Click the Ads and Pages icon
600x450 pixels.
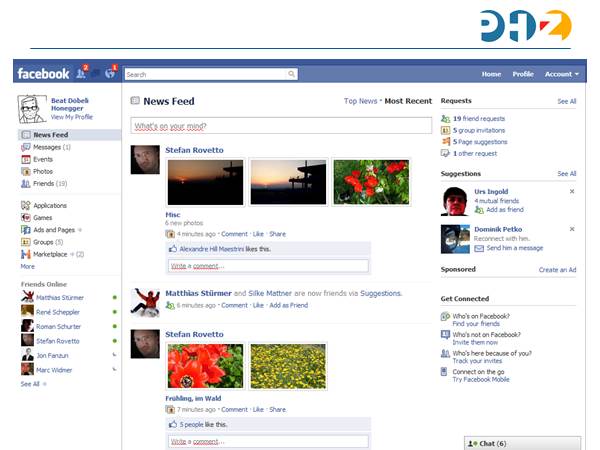click(x=26, y=230)
